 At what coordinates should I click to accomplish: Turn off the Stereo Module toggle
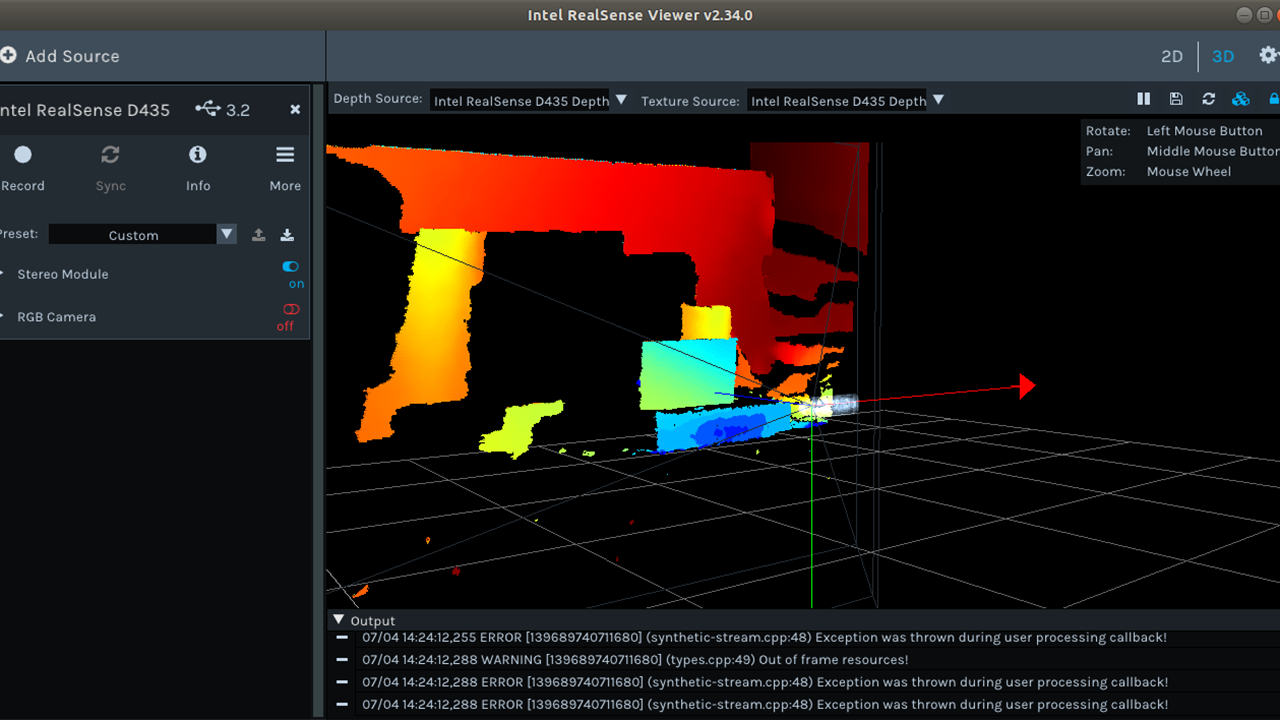(x=291, y=267)
